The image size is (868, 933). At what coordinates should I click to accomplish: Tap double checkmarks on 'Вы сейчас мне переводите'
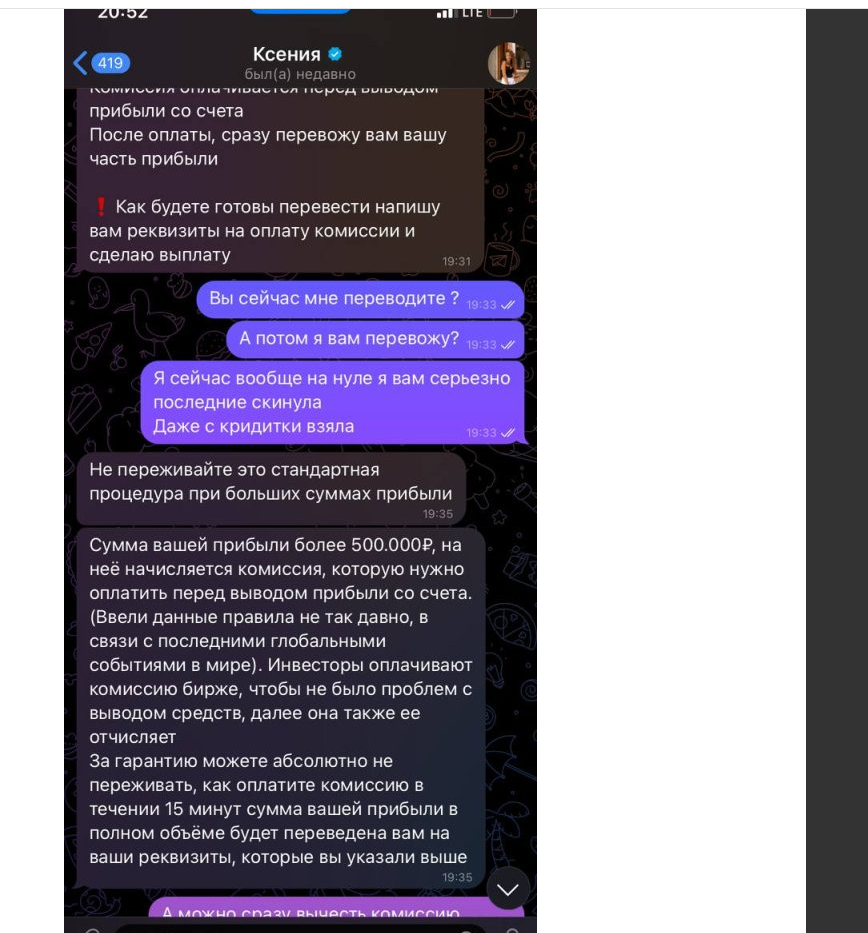tap(507, 305)
